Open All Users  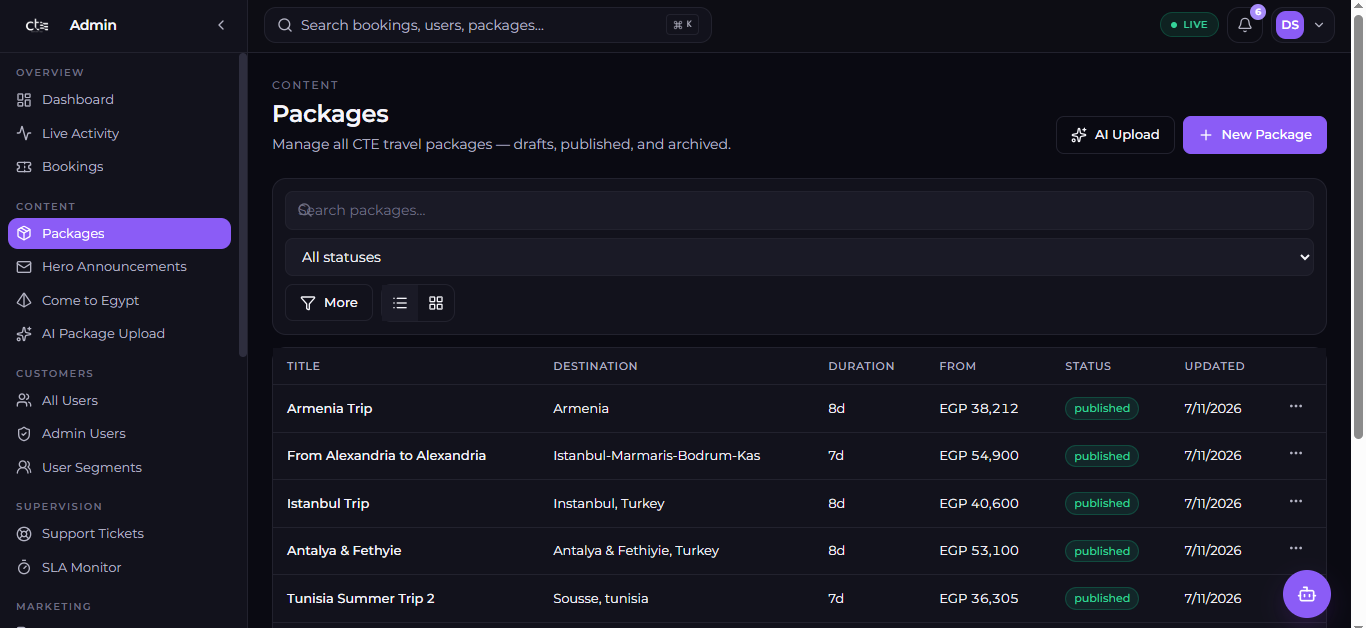point(119,400)
